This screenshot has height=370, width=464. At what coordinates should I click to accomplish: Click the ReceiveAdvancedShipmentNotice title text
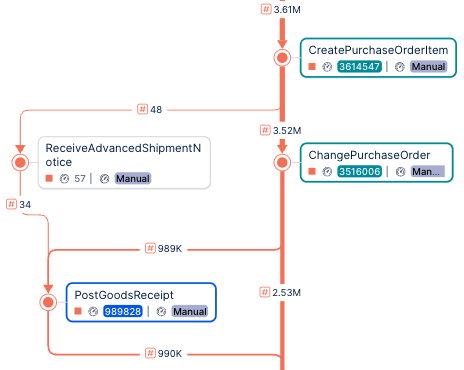[x=123, y=155]
